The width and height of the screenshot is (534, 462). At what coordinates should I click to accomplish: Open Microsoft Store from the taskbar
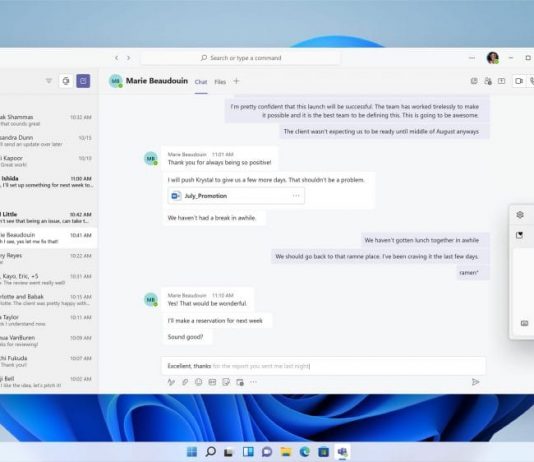point(323,452)
